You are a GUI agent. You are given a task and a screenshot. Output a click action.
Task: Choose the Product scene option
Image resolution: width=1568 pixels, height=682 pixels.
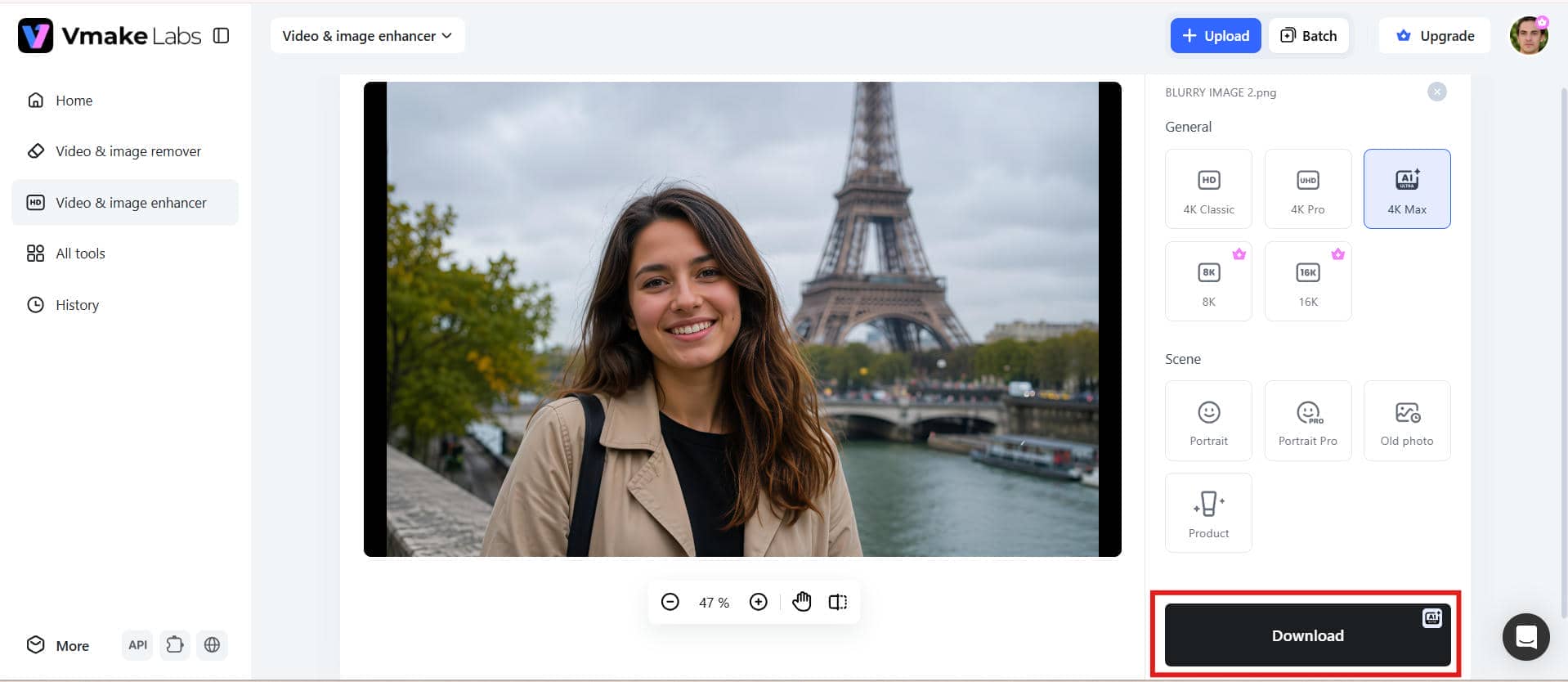1208,513
